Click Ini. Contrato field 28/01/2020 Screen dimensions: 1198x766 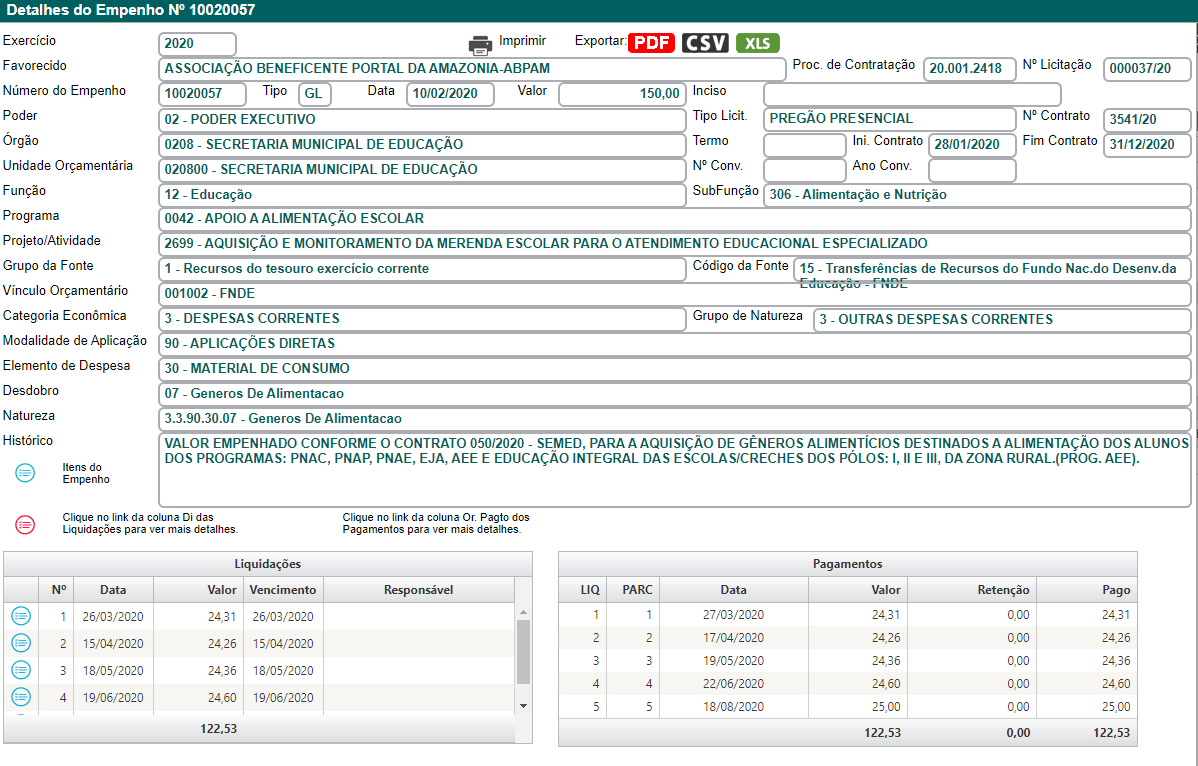(972, 144)
